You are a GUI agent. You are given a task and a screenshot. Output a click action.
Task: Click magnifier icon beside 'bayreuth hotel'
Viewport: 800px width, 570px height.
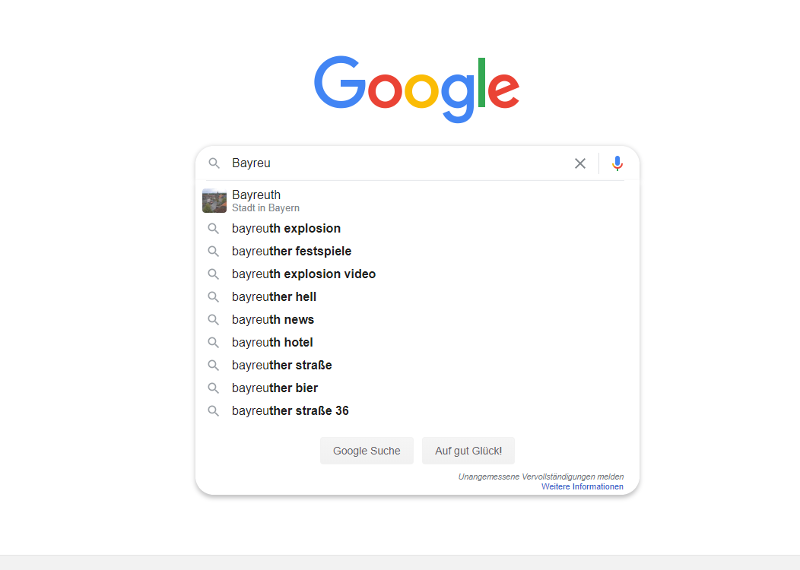pos(213,343)
